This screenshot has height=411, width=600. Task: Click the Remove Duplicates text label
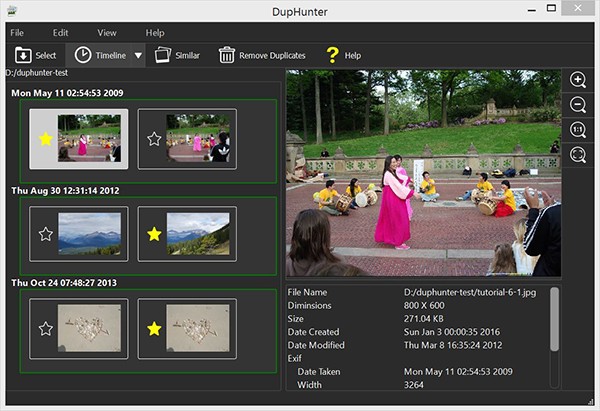(272, 55)
